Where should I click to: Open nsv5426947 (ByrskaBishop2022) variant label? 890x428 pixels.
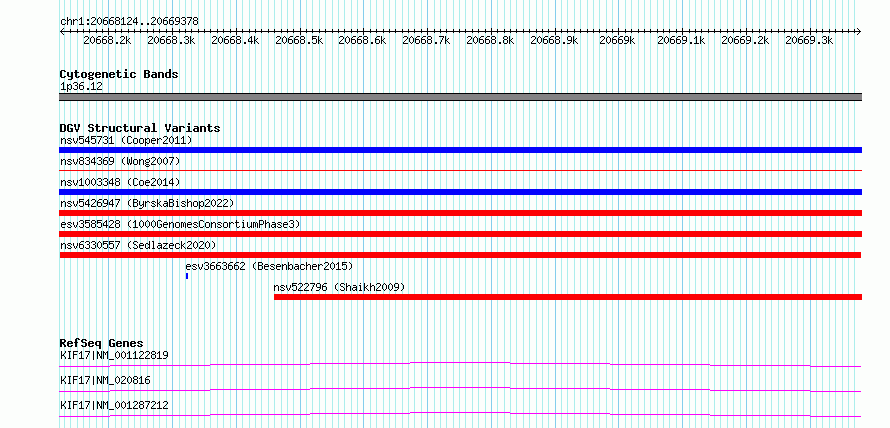(147, 203)
